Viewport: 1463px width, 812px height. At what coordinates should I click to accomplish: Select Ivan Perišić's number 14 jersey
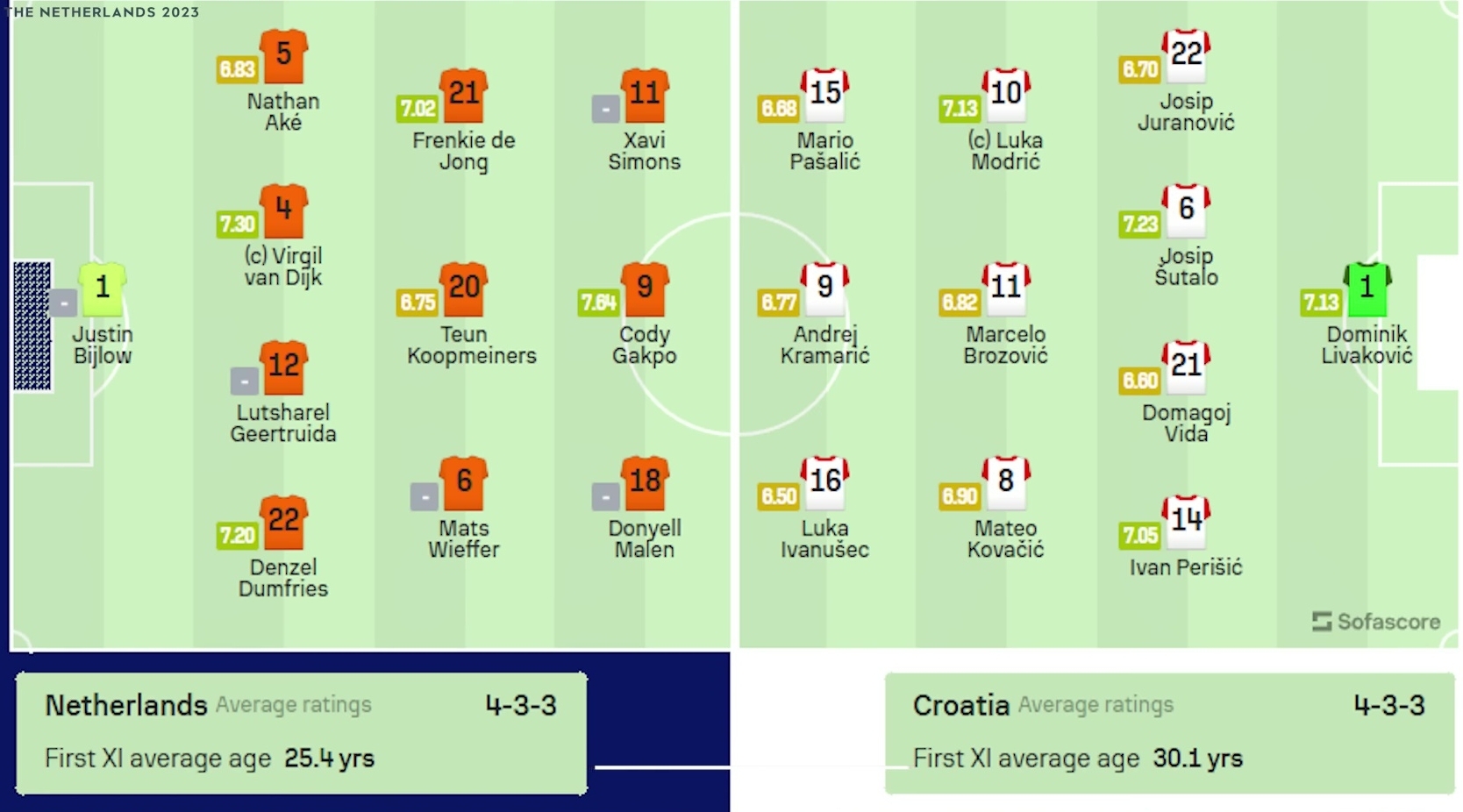(1186, 521)
